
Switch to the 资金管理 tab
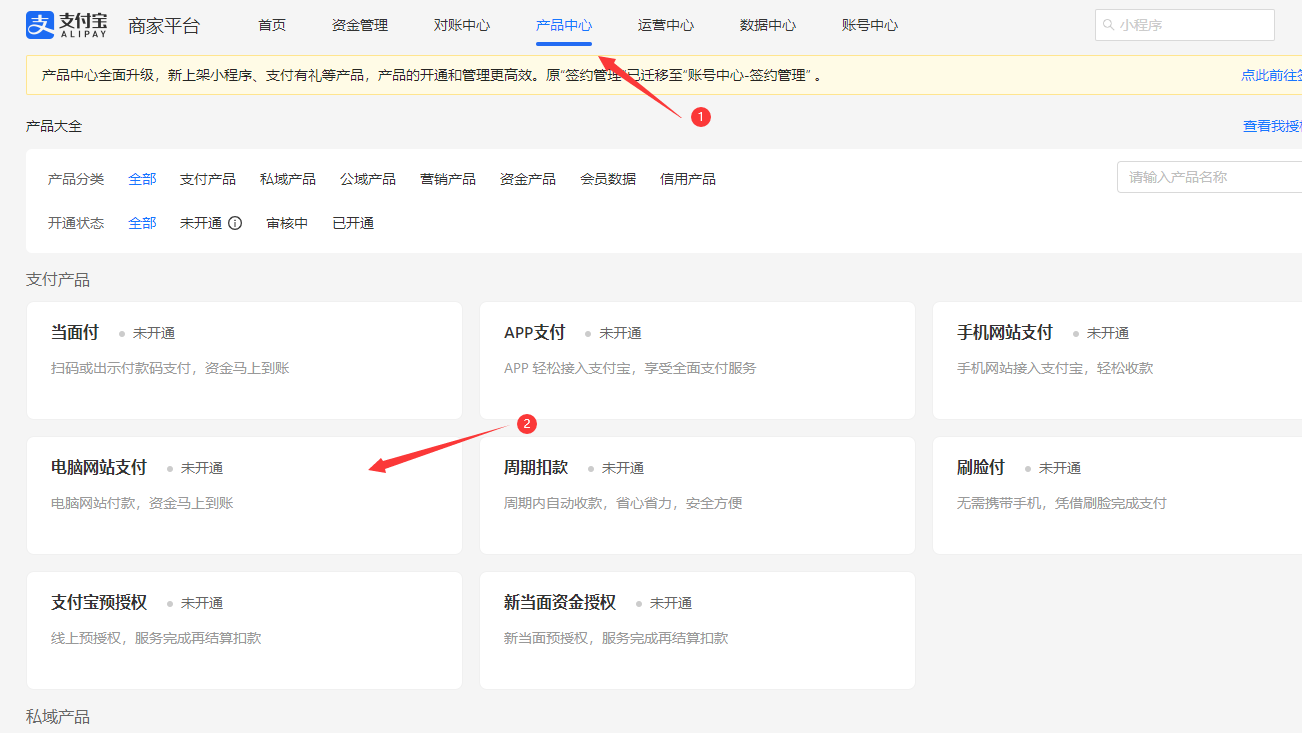[360, 25]
